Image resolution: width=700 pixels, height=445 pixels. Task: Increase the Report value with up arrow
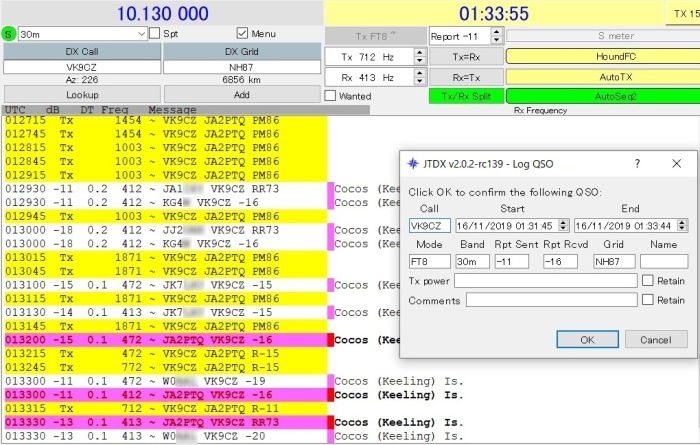(497, 32)
